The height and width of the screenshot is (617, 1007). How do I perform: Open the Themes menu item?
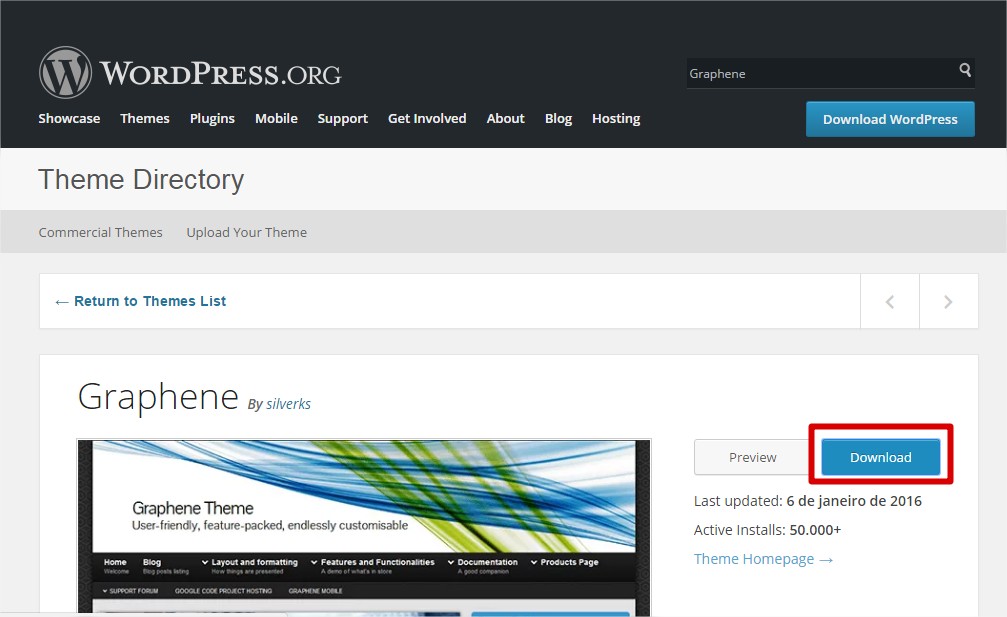tap(144, 119)
